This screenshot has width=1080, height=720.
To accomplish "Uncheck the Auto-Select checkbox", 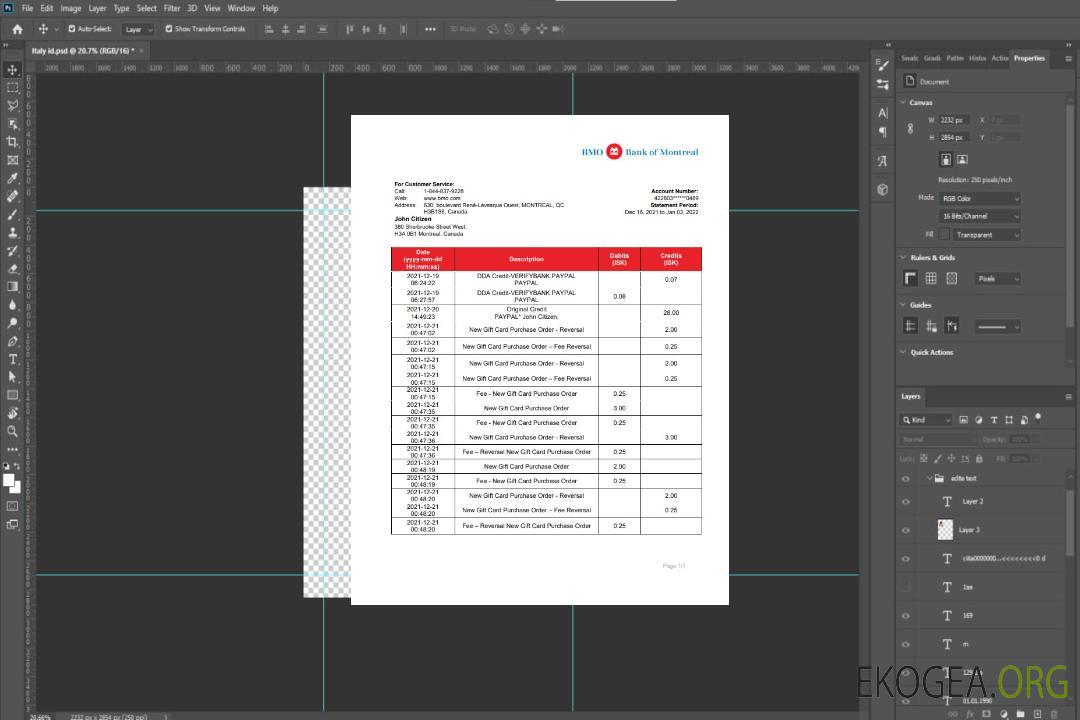I will tap(70, 29).
